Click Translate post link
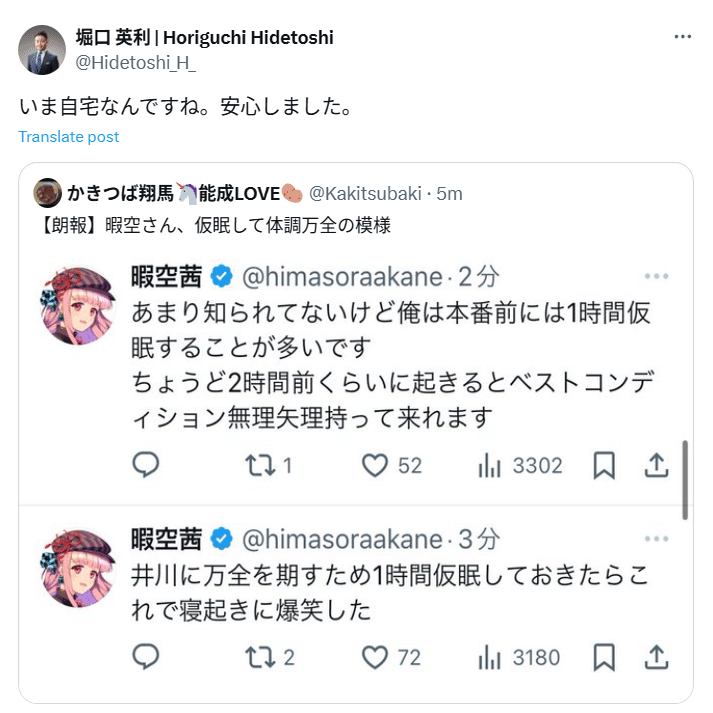This screenshot has height=713, width=713. click(x=68, y=137)
